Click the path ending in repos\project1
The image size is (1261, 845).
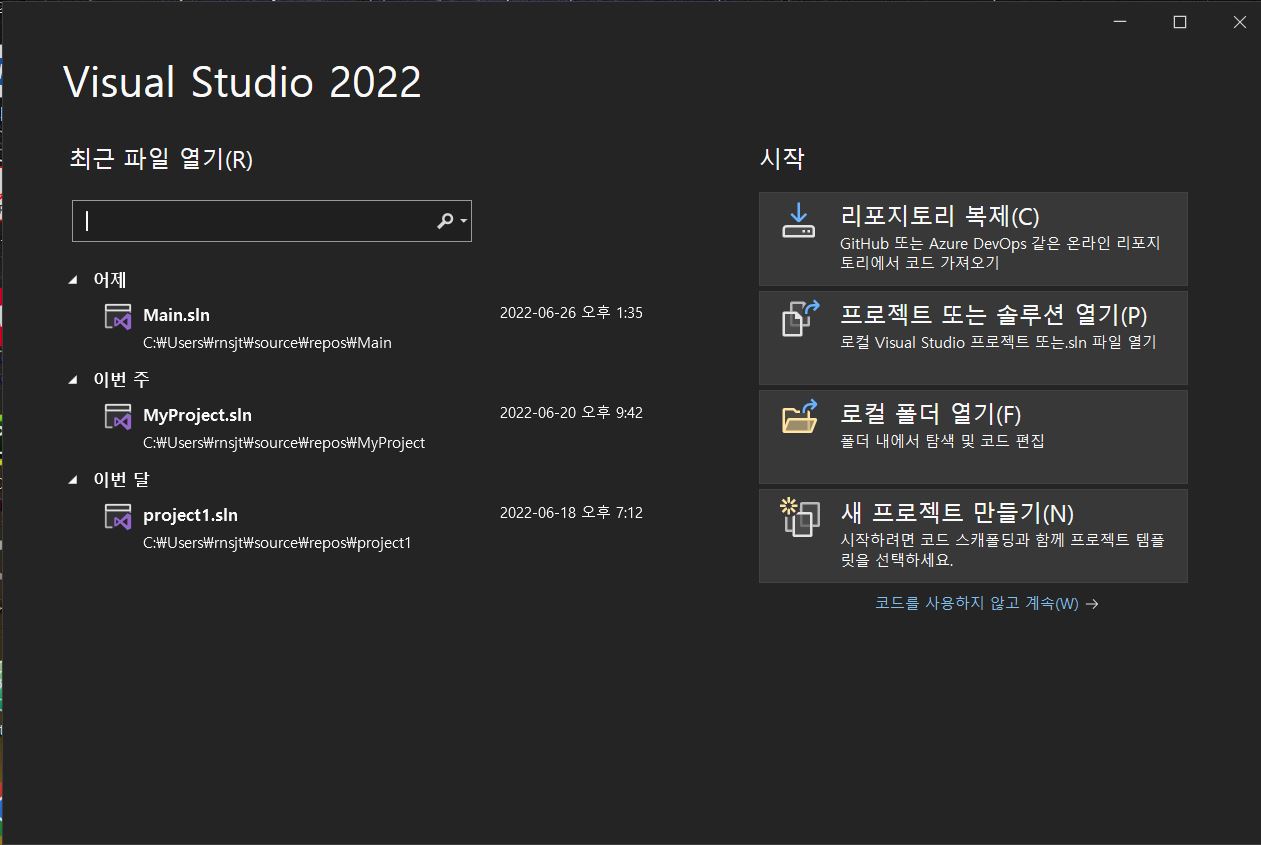(x=277, y=543)
